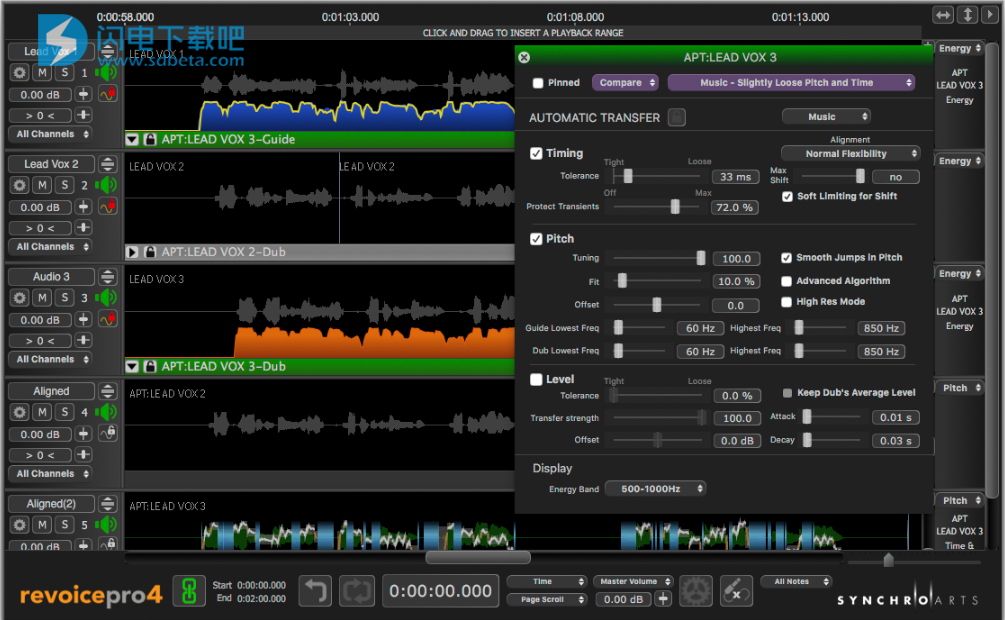
Task: Open the Master Volume dropdown
Action: [x=633, y=582]
